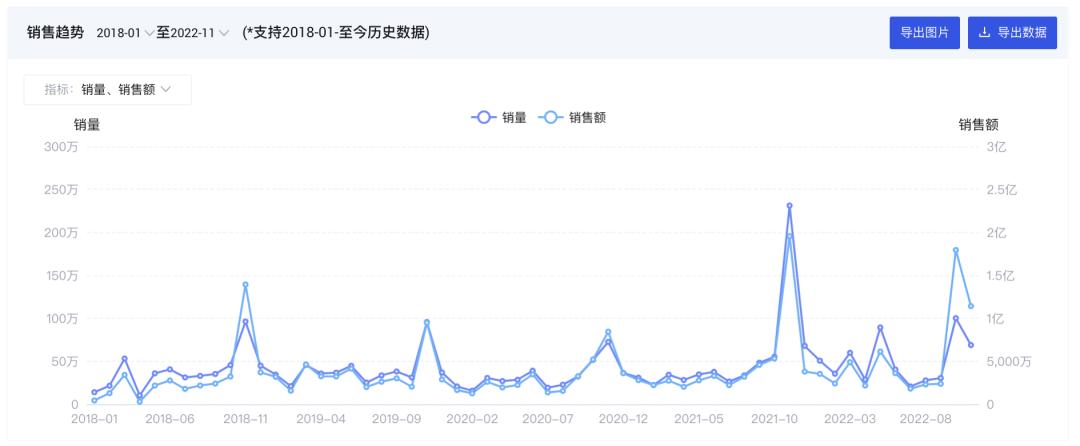Screen dimensions: 1080x446
Task: Click the last 销量 data point in 2022-11
Action: (971, 345)
